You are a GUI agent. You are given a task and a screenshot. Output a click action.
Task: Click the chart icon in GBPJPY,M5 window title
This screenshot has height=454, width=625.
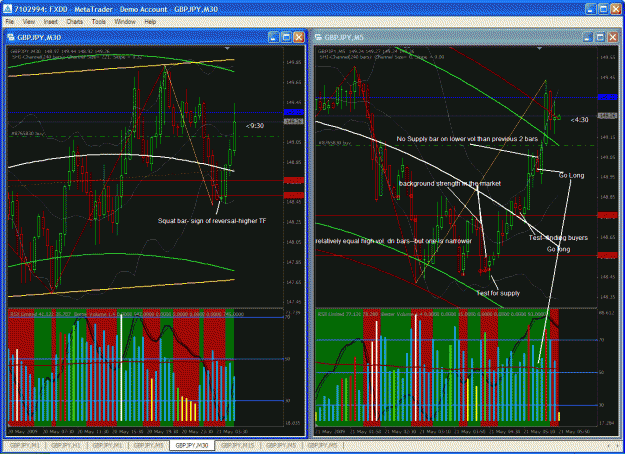click(x=318, y=37)
